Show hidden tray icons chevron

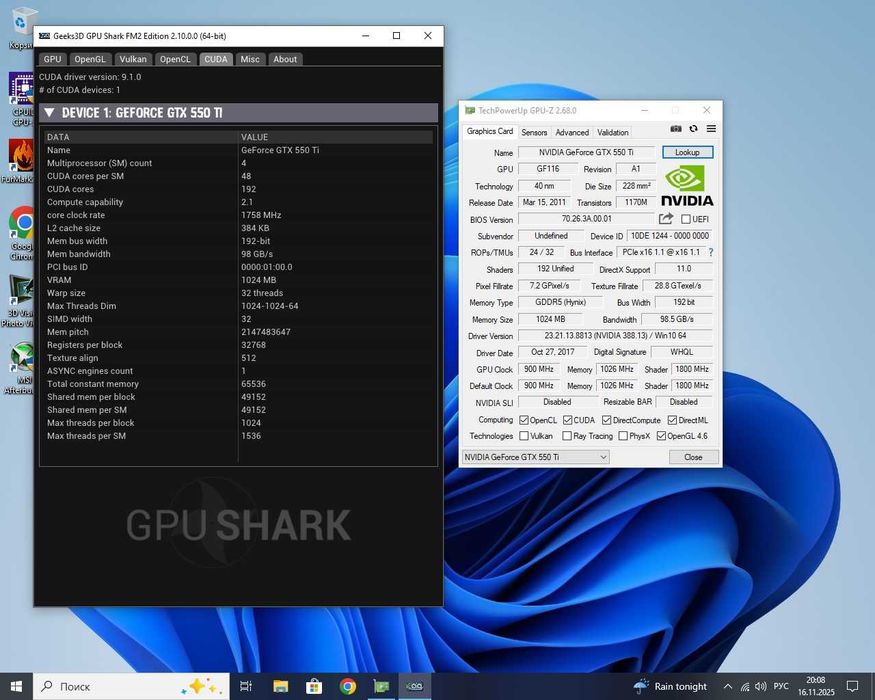coord(728,687)
